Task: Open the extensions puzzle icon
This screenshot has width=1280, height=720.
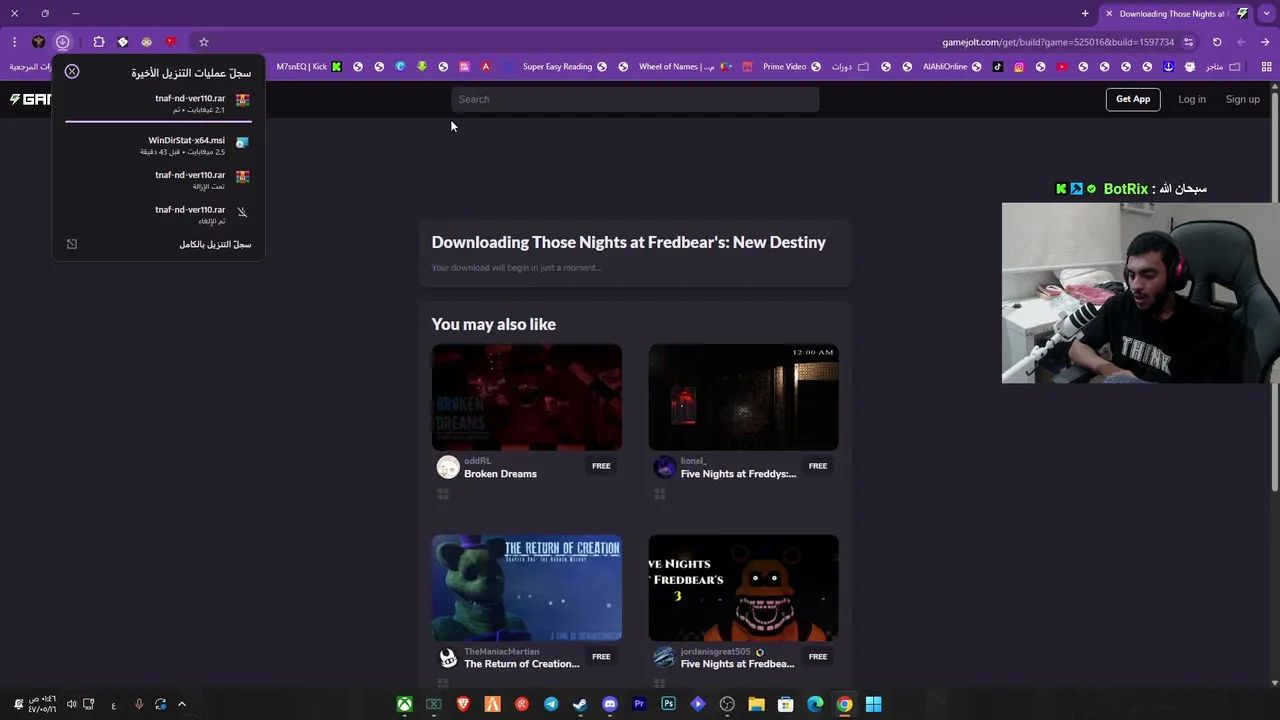Action: [99, 42]
